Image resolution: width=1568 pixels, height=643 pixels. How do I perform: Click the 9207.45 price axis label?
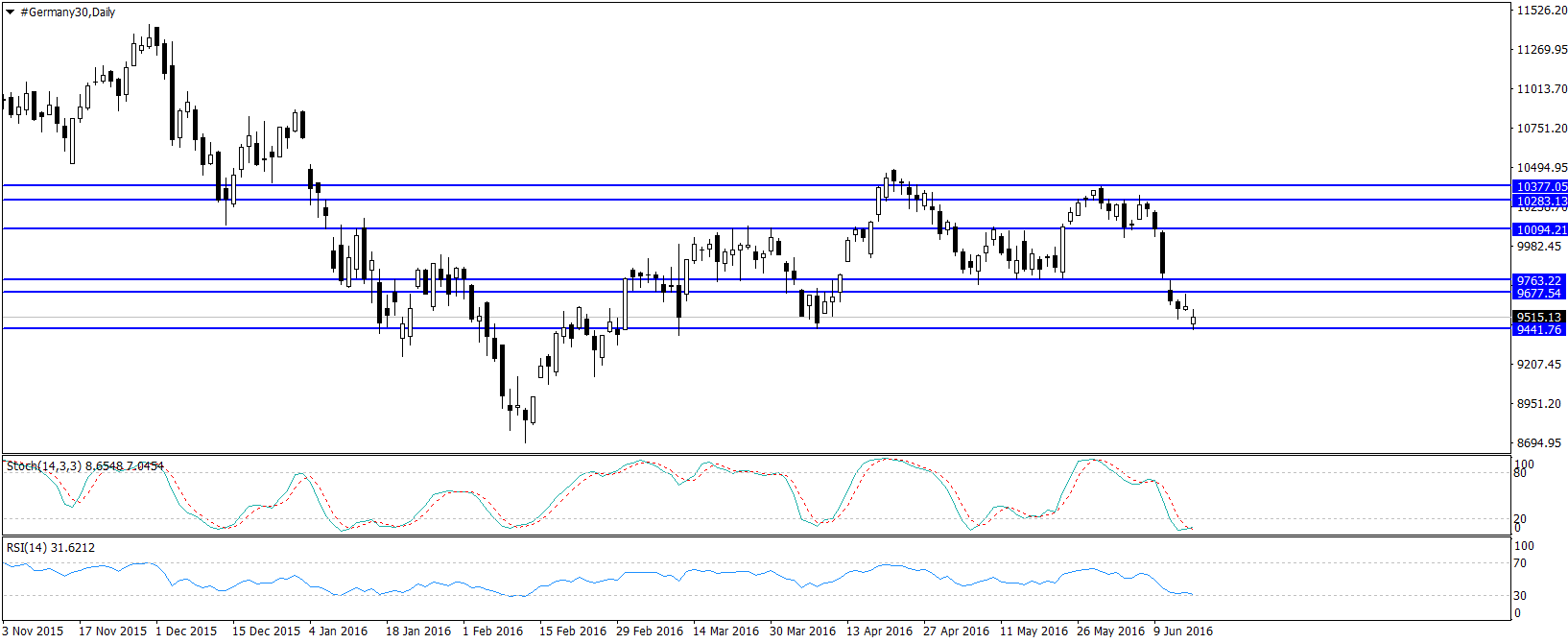tap(1539, 365)
